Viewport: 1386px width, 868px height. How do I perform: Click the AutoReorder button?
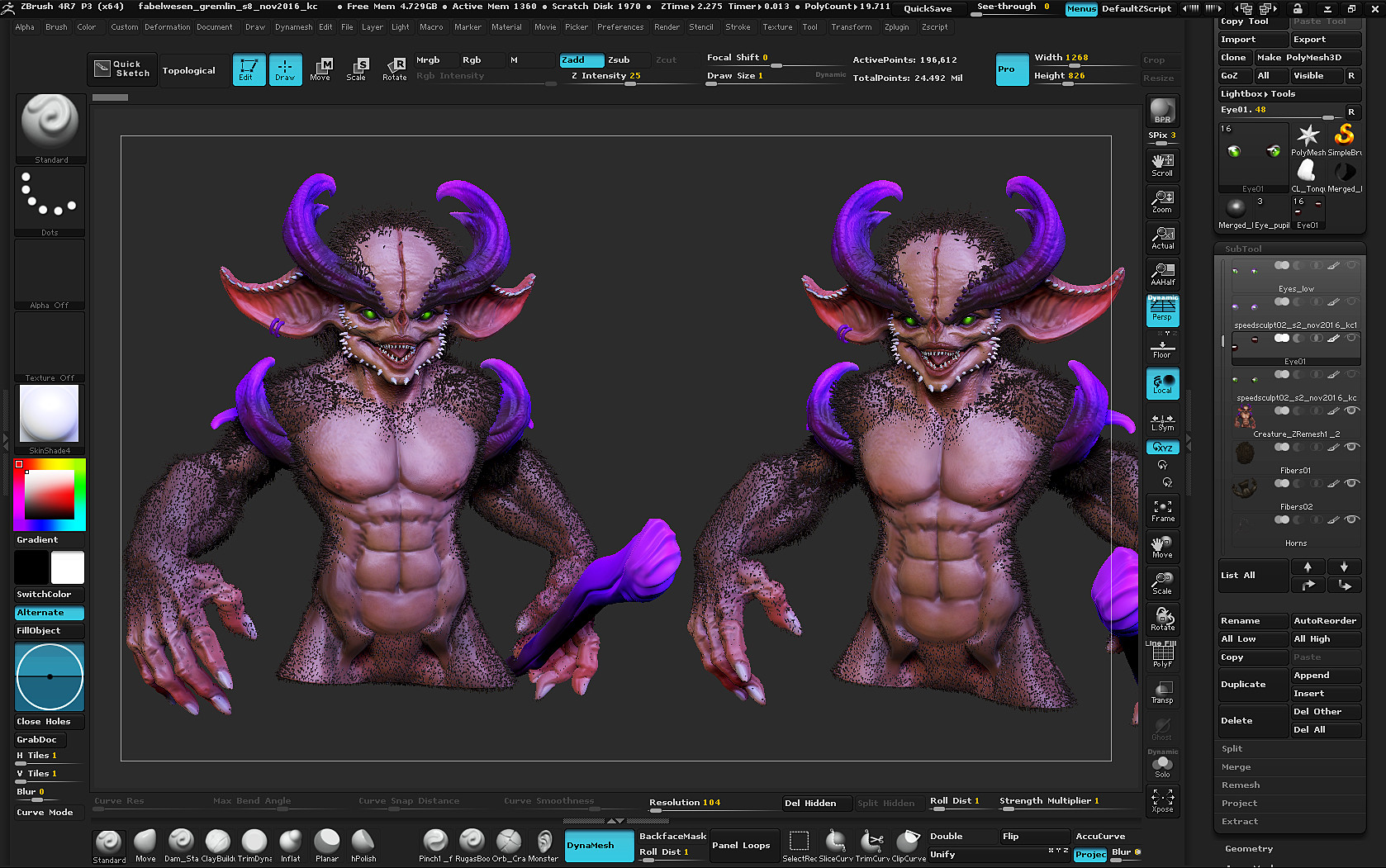(1326, 621)
